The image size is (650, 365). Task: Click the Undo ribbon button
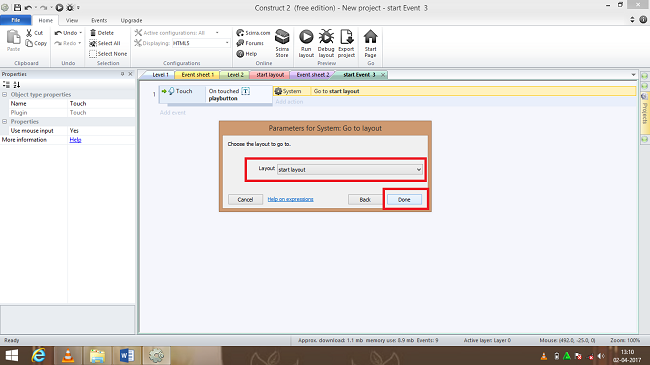tap(66, 33)
